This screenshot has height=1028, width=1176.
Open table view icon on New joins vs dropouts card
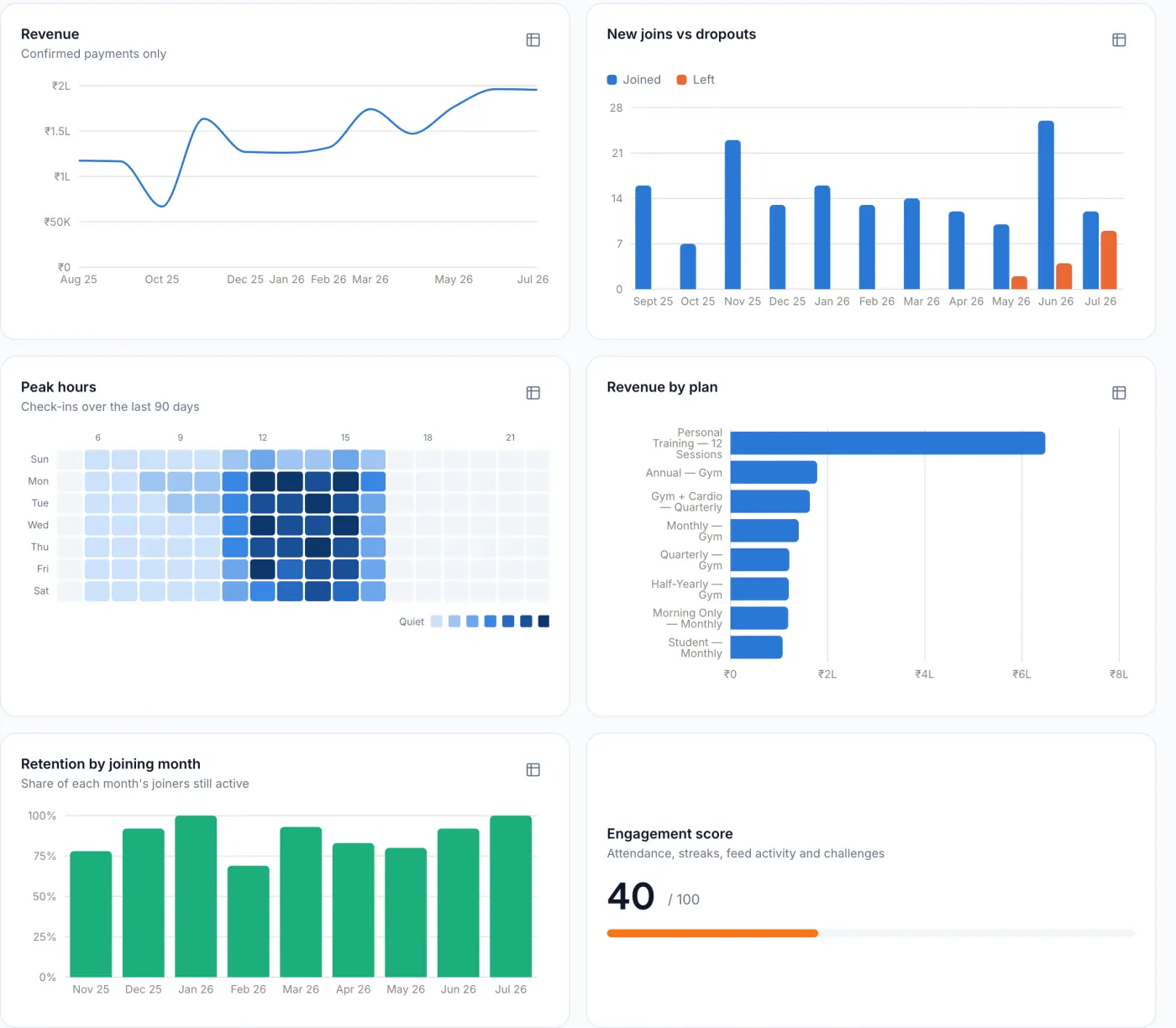pos(1119,40)
